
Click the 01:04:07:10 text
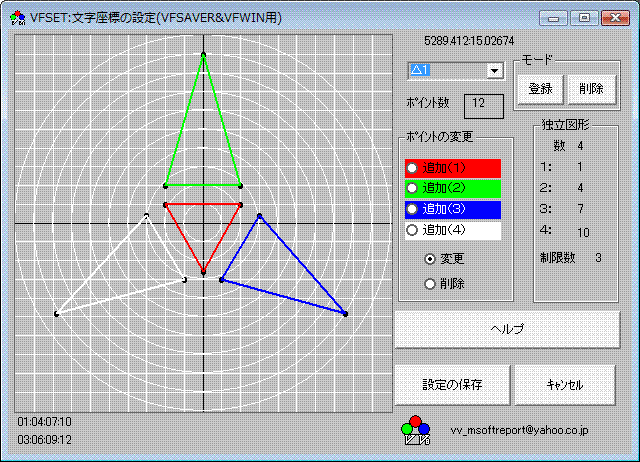(44, 422)
